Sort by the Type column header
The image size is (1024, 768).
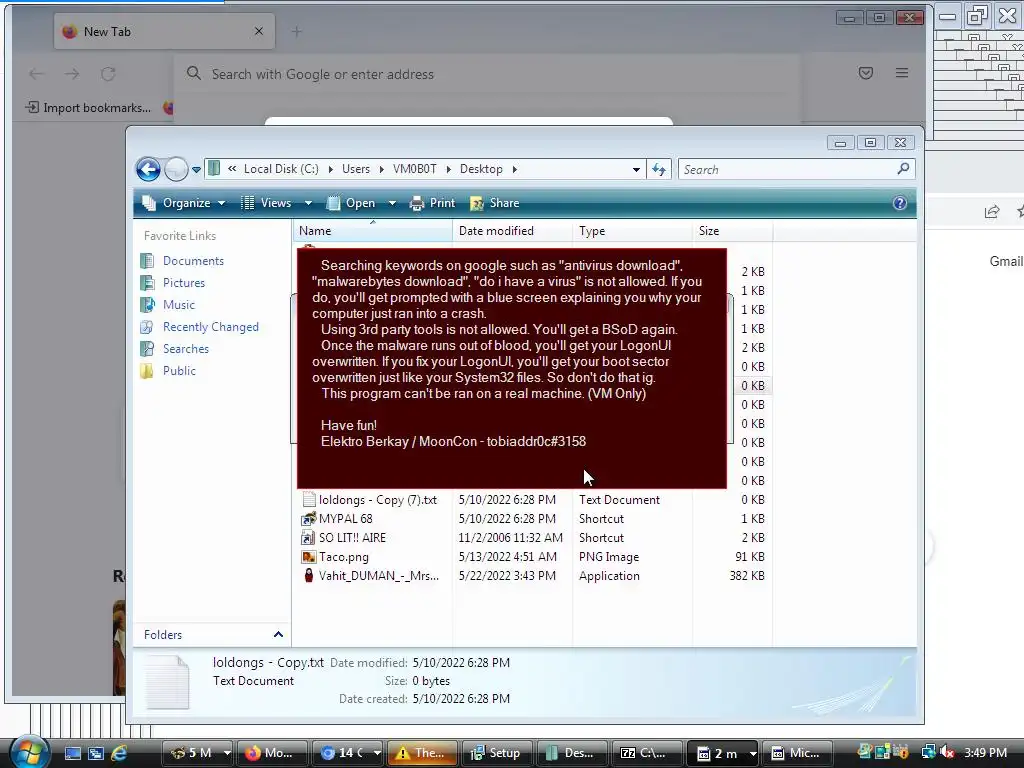pos(632,231)
